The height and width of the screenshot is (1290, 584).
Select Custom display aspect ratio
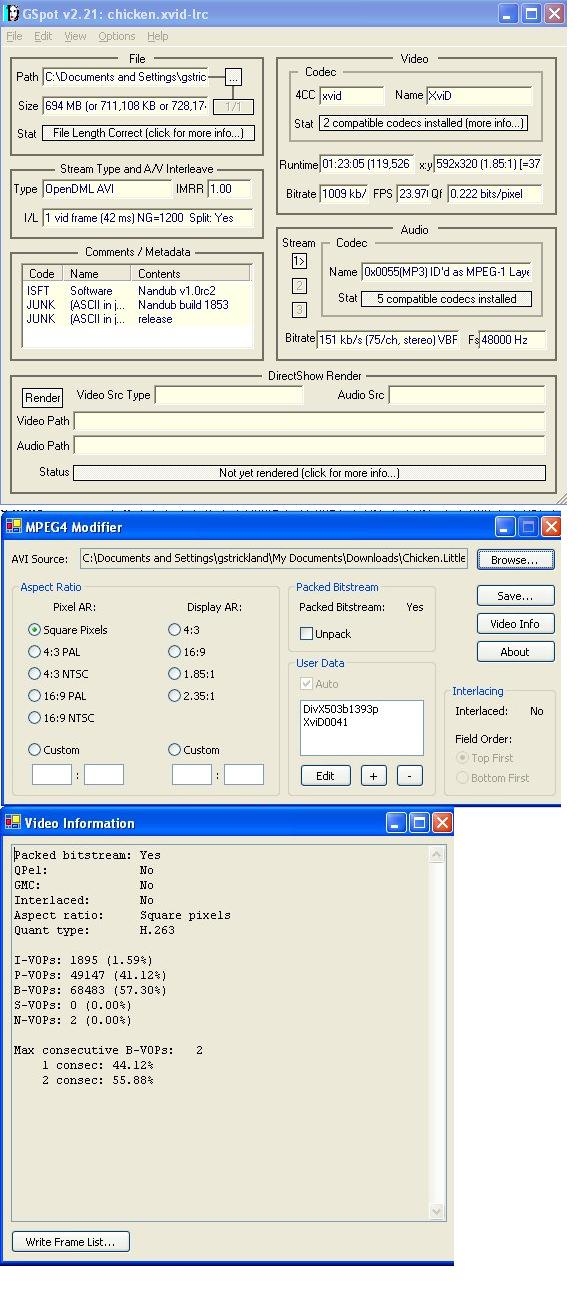click(194, 750)
